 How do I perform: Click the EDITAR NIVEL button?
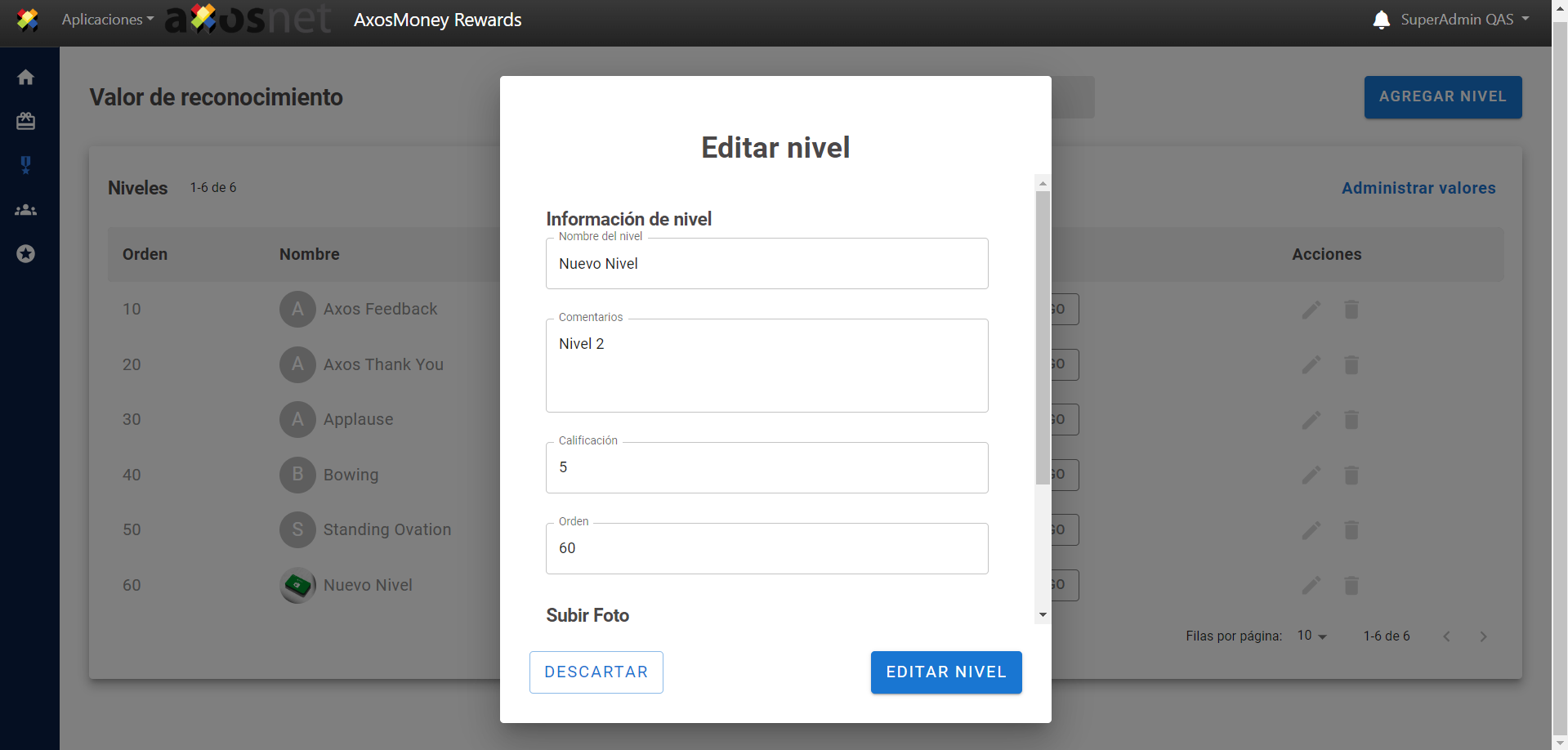click(x=945, y=672)
